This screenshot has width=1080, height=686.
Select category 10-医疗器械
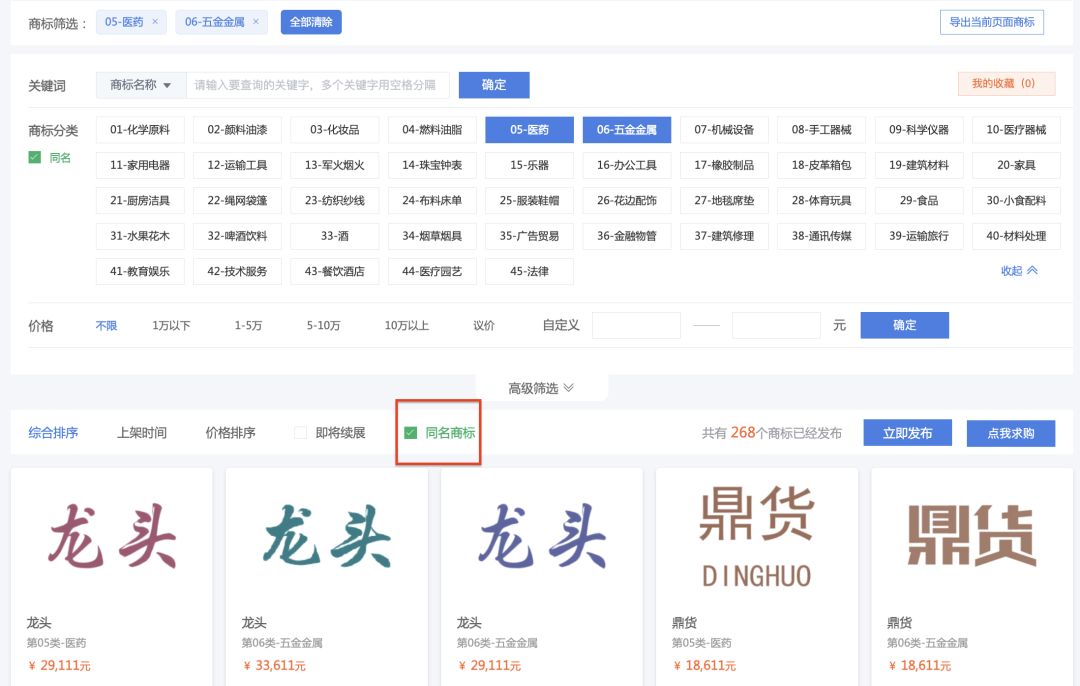coord(1016,129)
